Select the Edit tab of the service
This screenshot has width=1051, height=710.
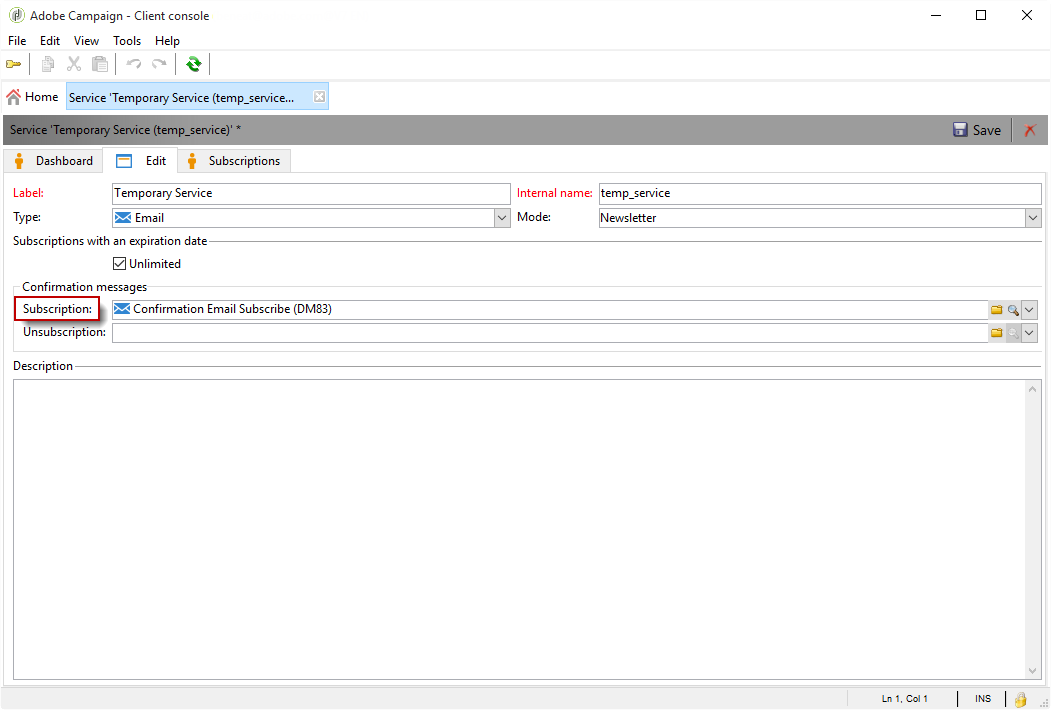click(140, 161)
